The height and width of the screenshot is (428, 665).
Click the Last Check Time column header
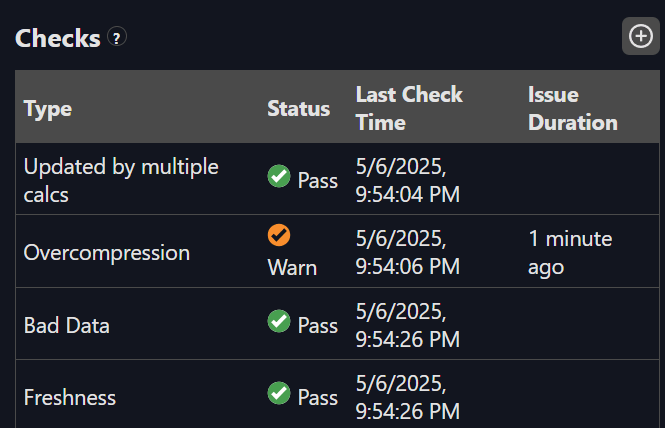coord(409,108)
